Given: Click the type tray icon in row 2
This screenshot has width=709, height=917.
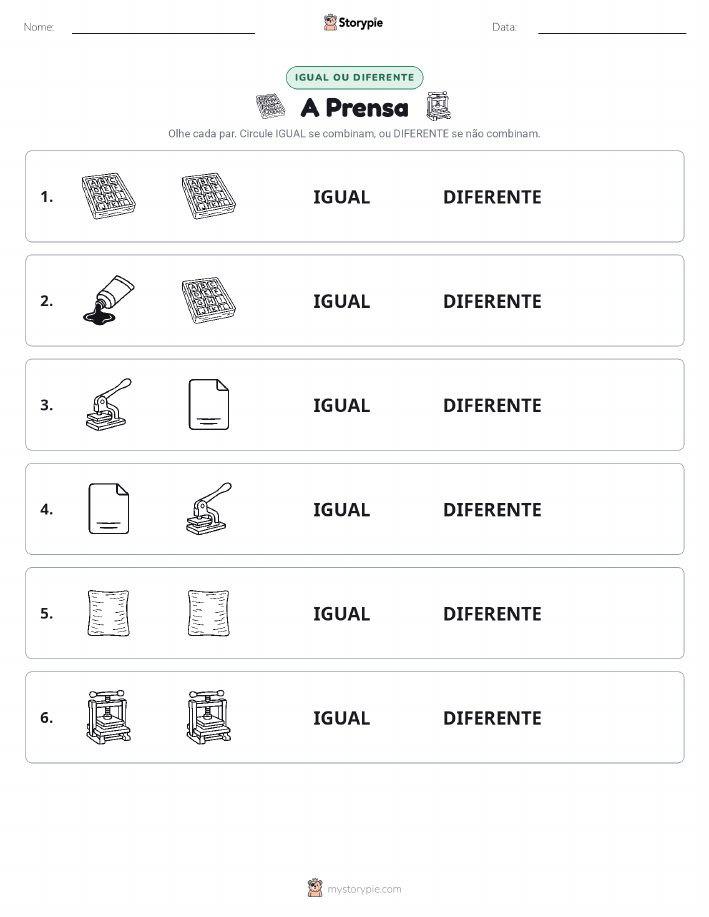Looking at the screenshot, I should click(x=209, y=301).
